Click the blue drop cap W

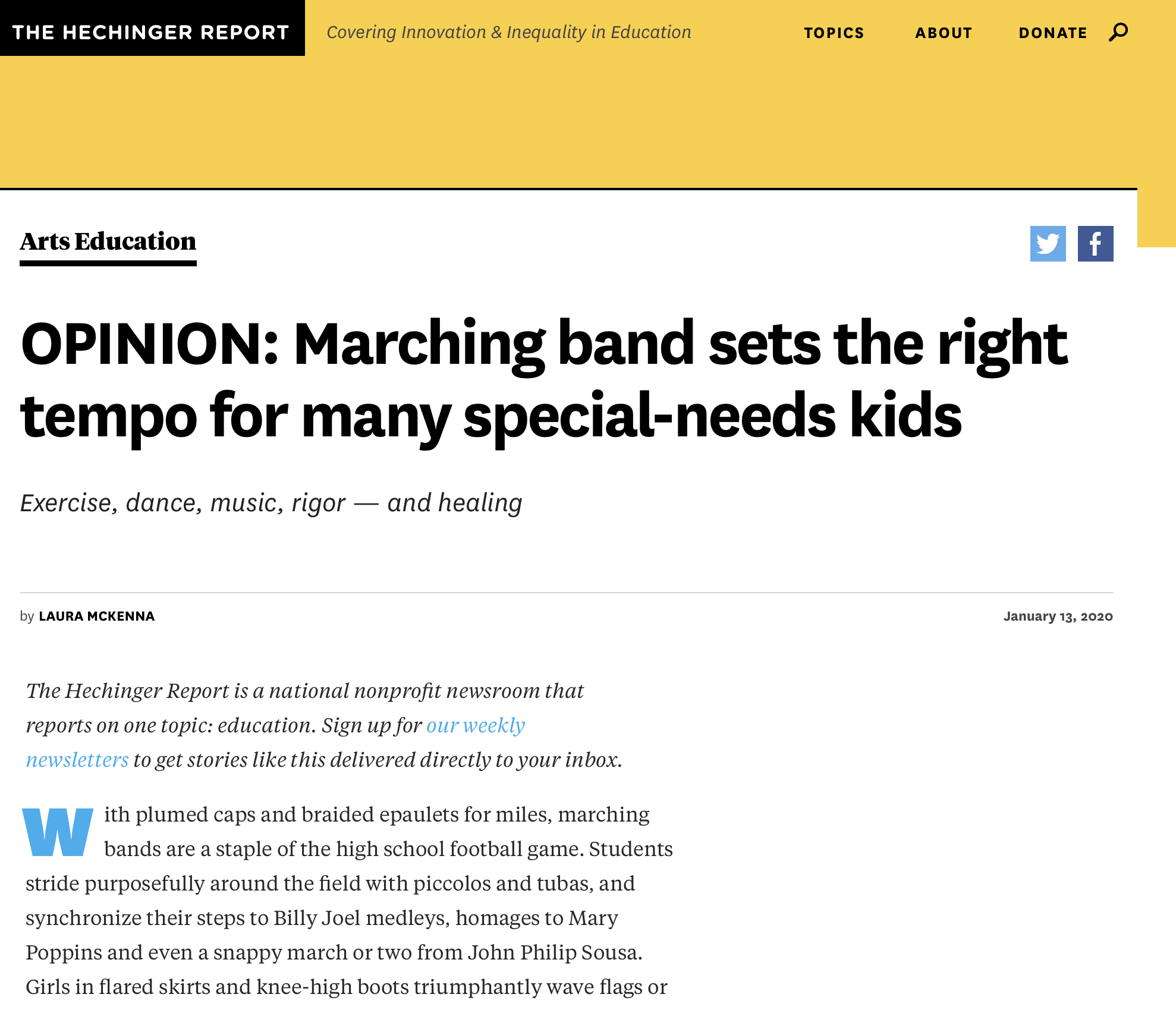(58, 832)
